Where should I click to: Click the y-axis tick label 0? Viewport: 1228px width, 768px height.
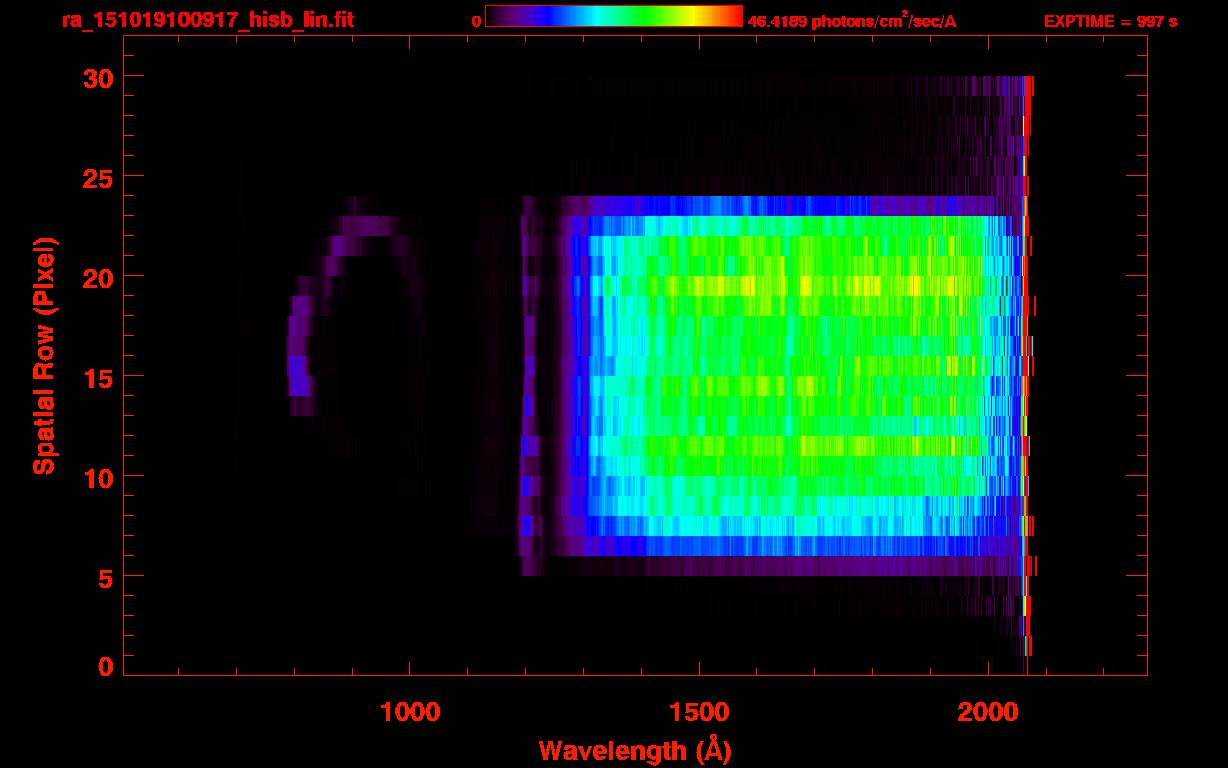tap(107, 667)
